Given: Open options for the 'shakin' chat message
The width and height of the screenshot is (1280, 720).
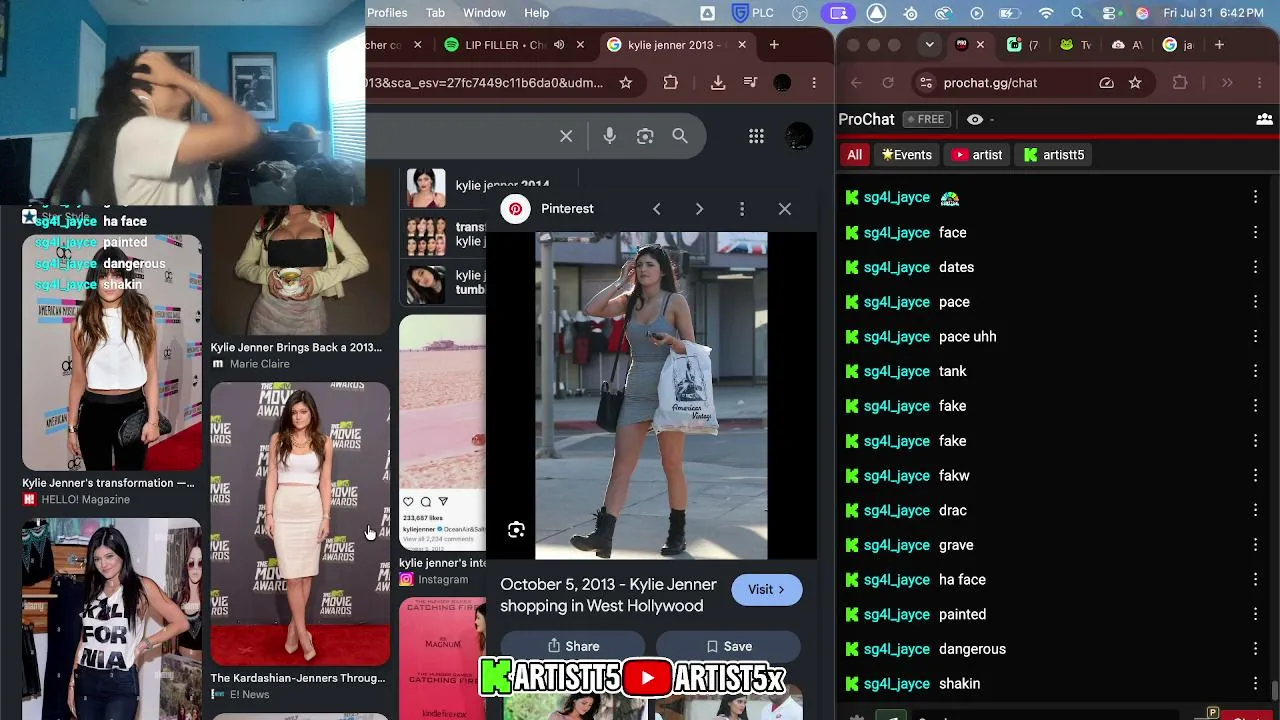Looking at the screenshot, I should tap(1255, 684).
